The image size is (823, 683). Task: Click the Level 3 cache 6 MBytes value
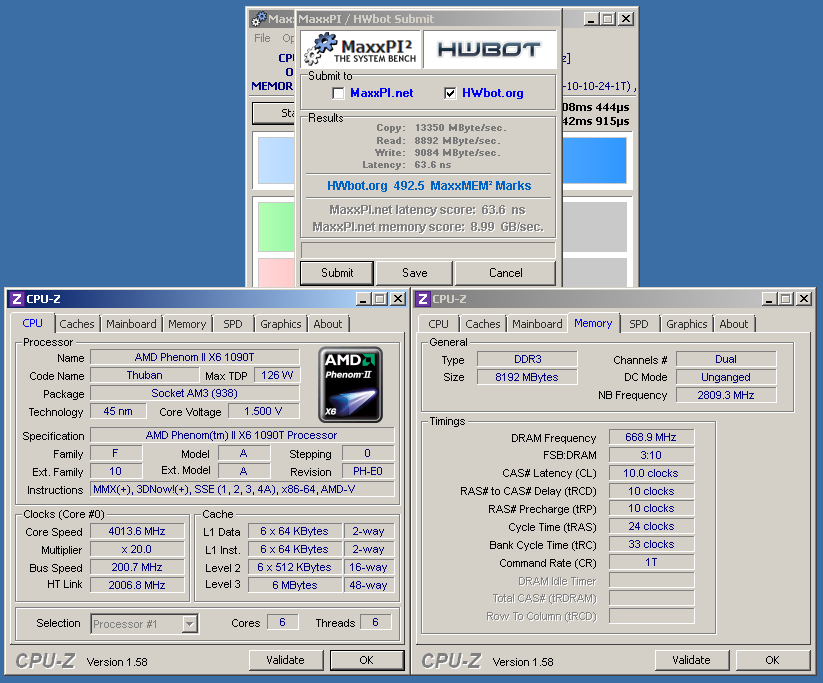(x=295, y=585)
